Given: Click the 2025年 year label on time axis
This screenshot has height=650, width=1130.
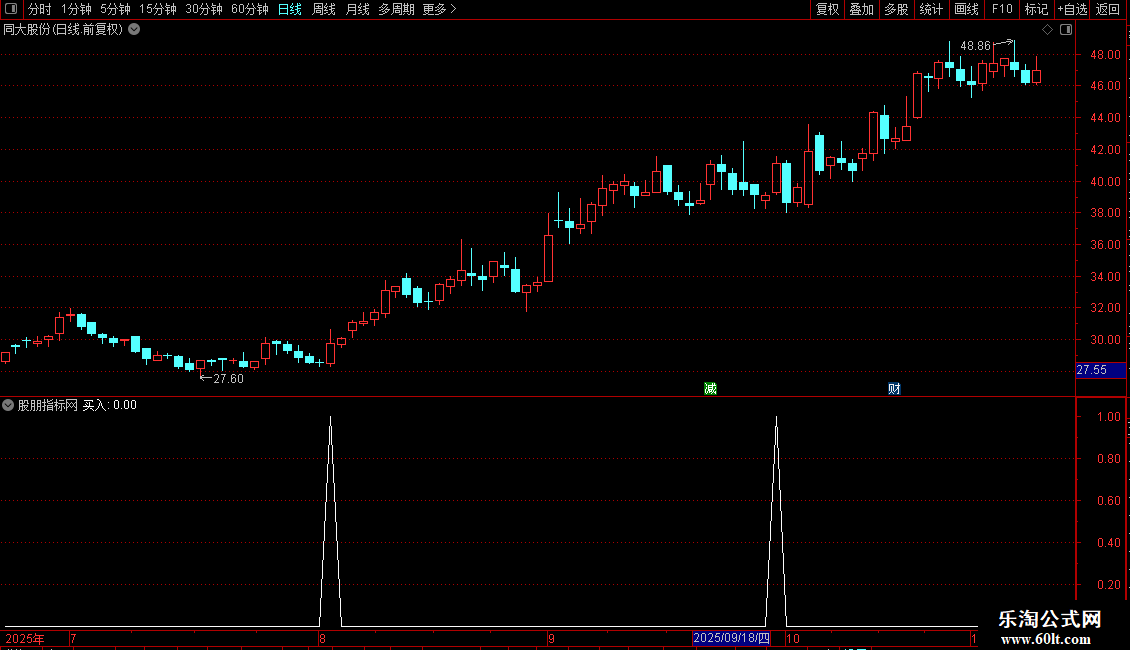Looking at the screenshot, I should [x=25, y=639].
